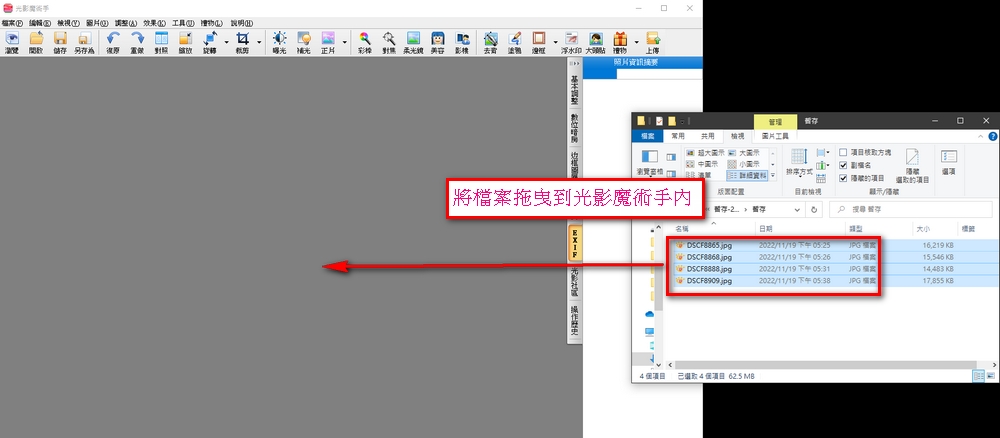Open the 柔光鏡 soft-focus tool
1000x438 pixels.
[x=413, y=42]
